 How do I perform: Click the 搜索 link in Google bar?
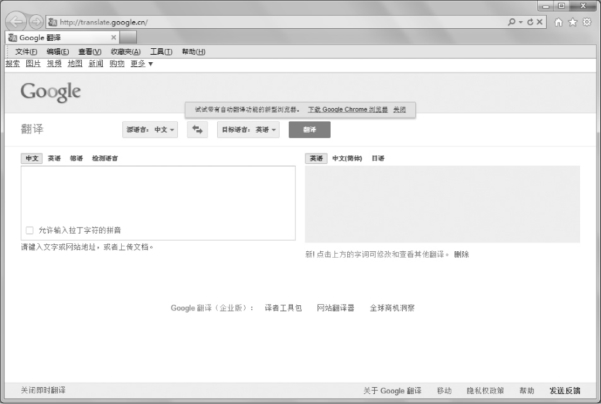pyautogui.click(x=12, y=63)
